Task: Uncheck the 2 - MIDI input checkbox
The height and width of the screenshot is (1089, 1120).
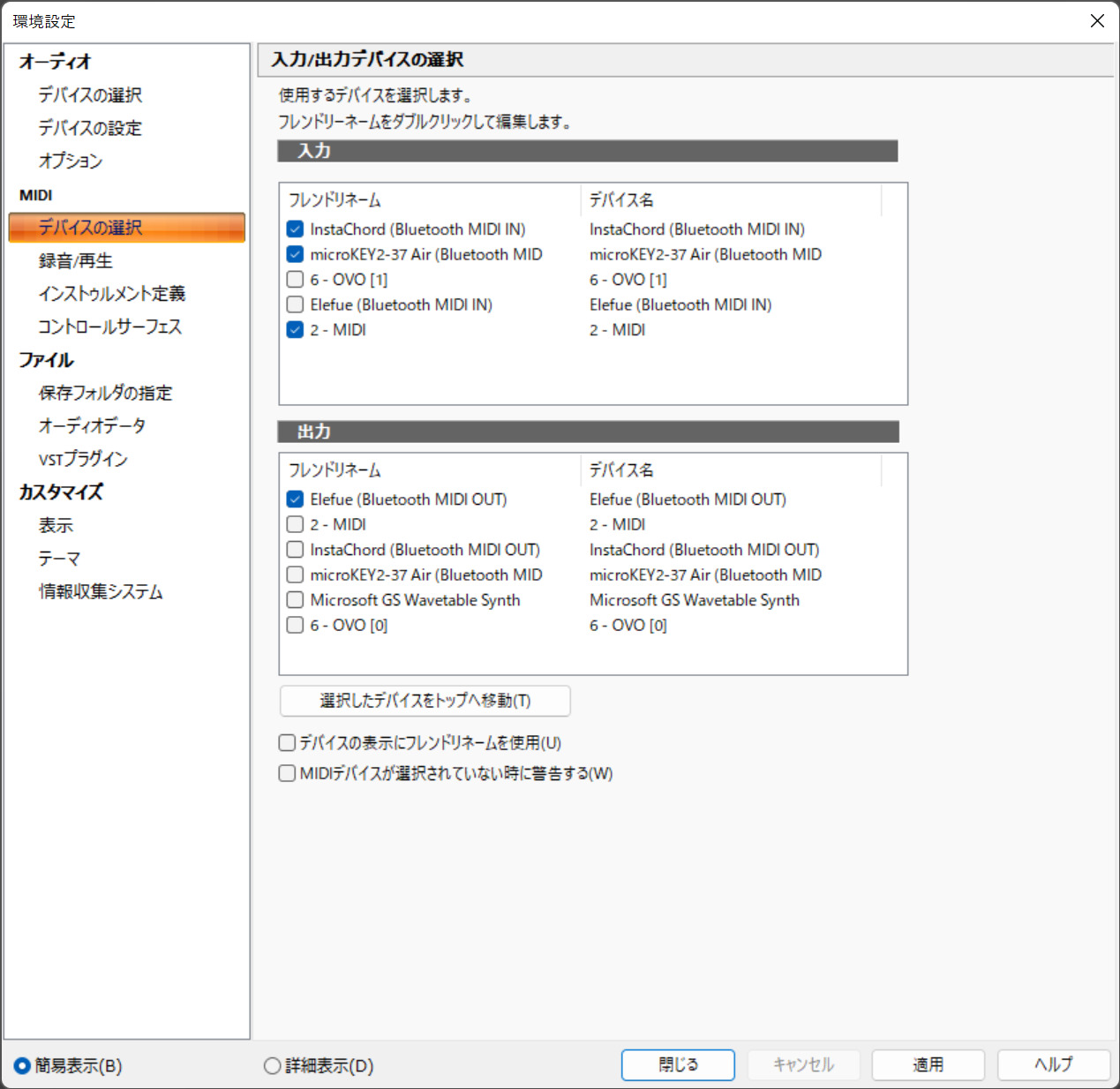Action: 295,330
